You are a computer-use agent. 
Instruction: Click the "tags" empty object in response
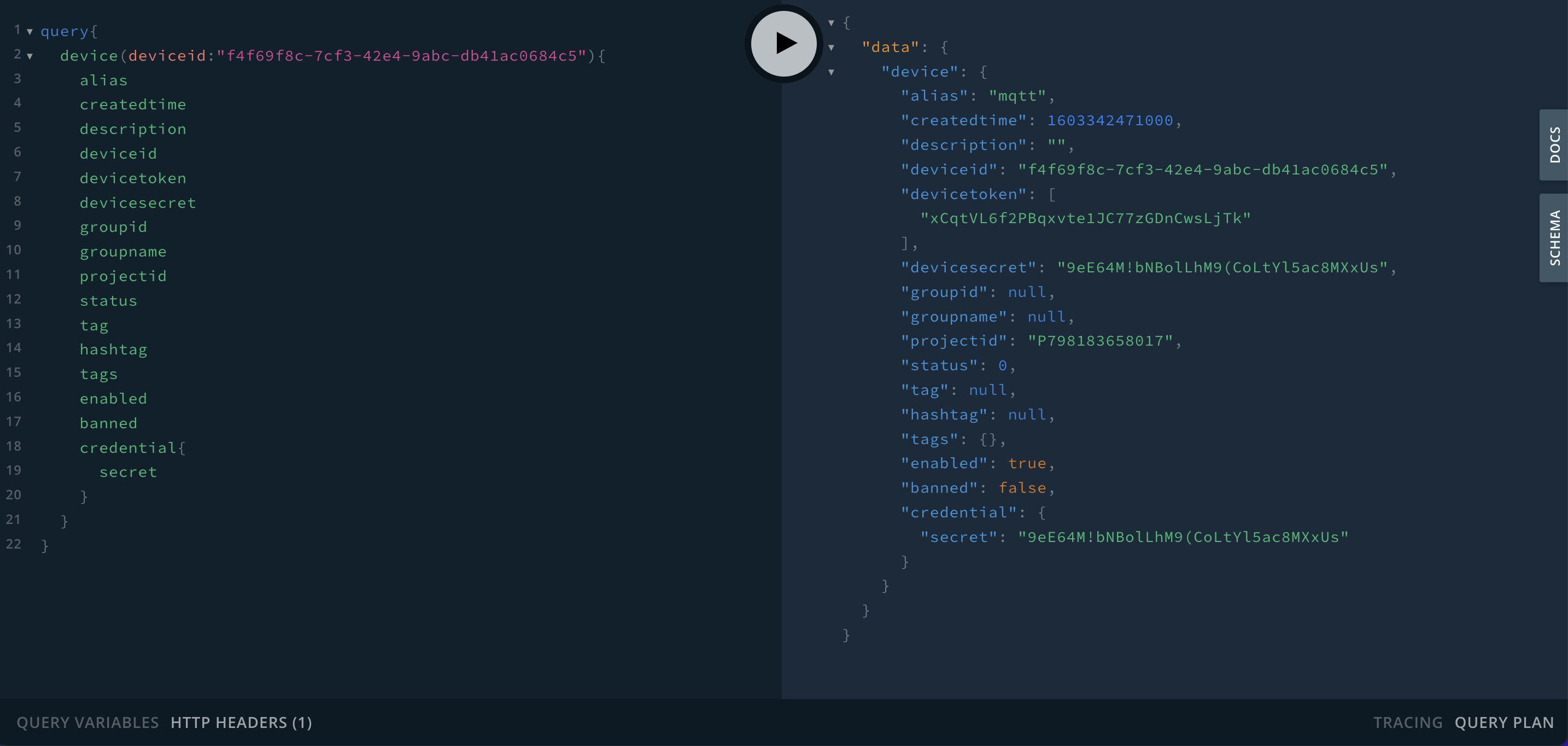(988, 439)
